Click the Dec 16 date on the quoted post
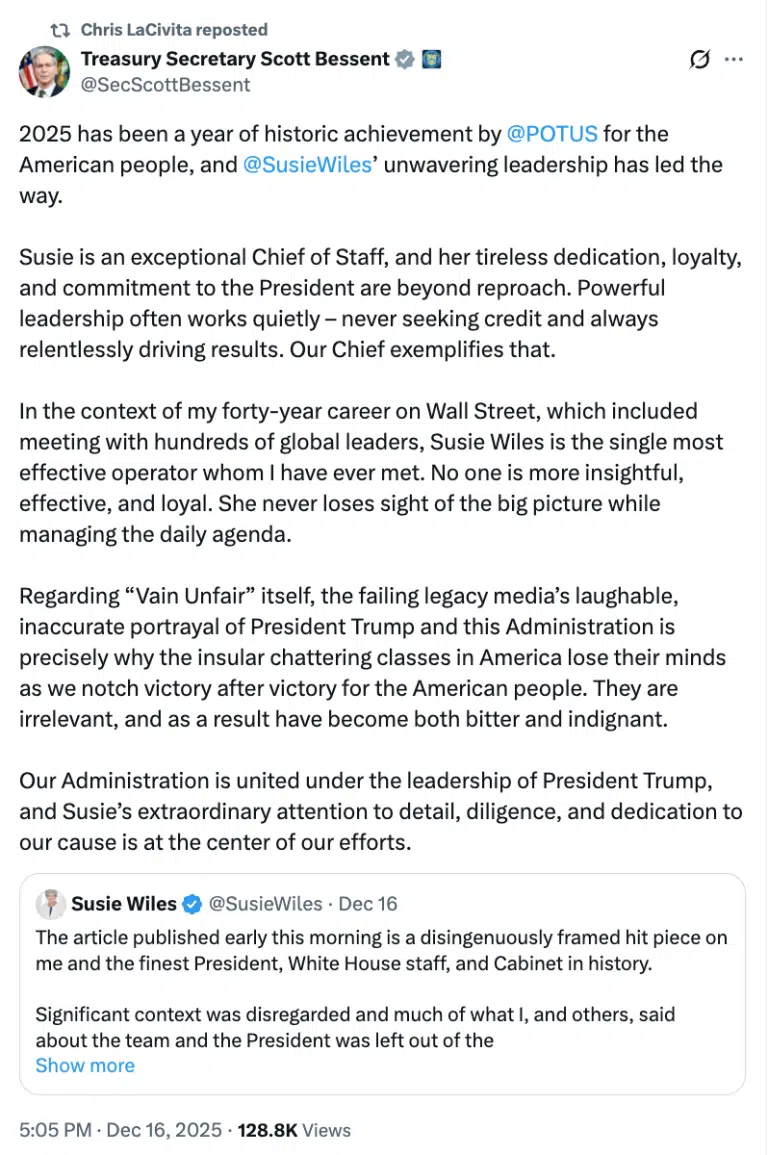 coord(368,904)
